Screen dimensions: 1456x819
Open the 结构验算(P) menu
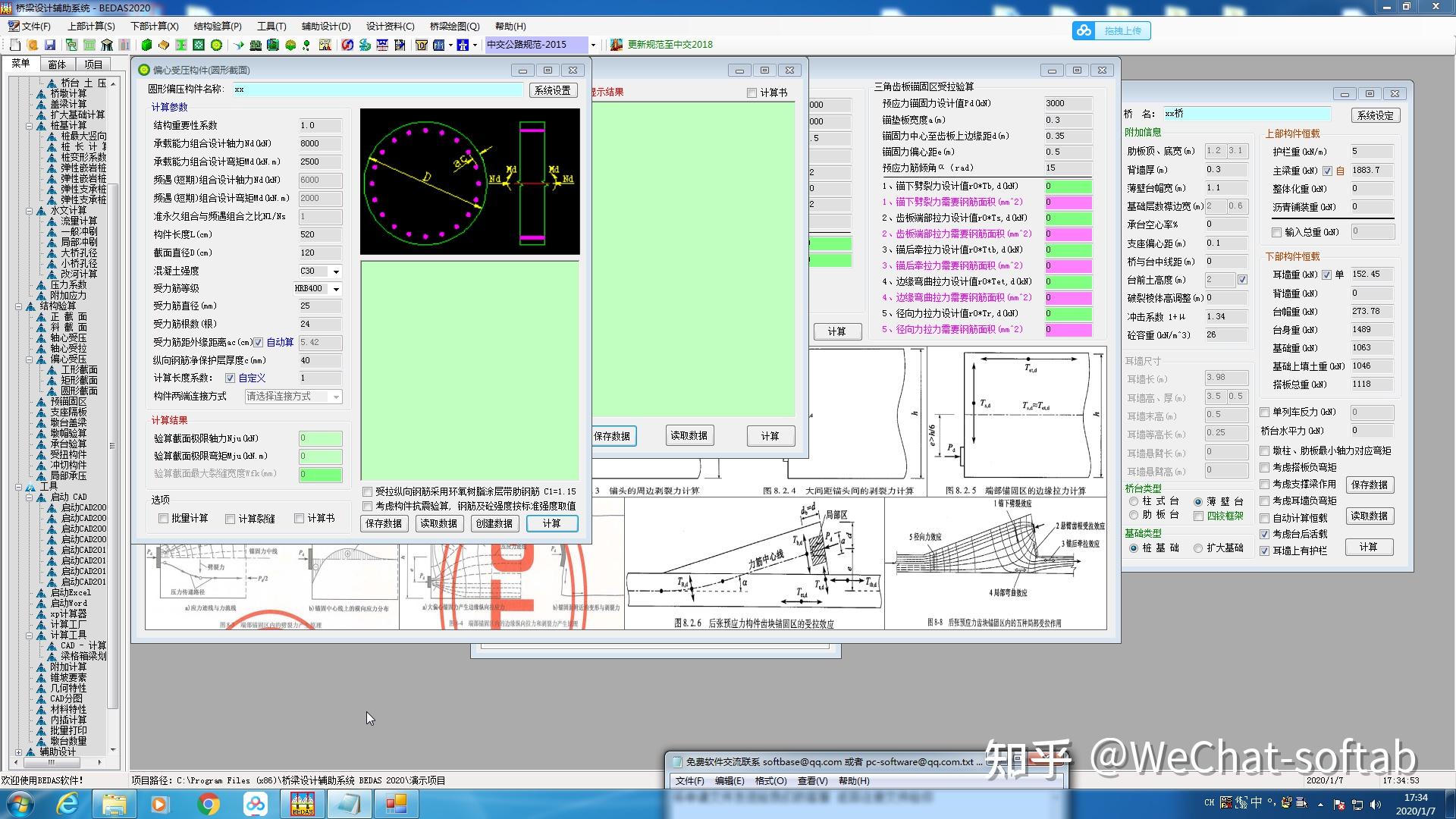217,26
